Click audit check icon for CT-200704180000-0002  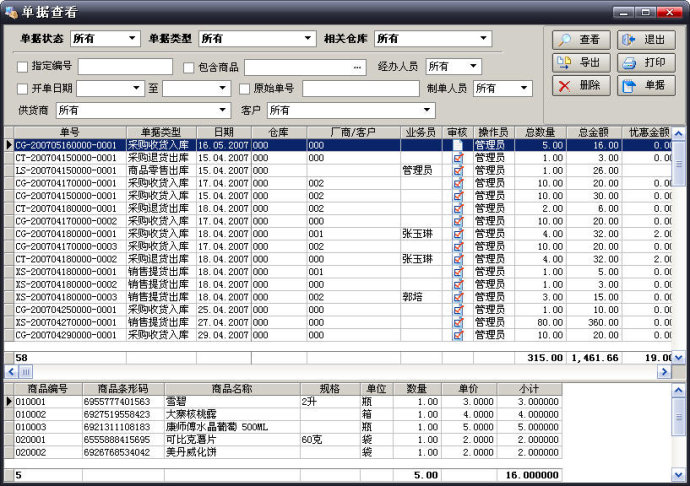[x=458, y=259]
